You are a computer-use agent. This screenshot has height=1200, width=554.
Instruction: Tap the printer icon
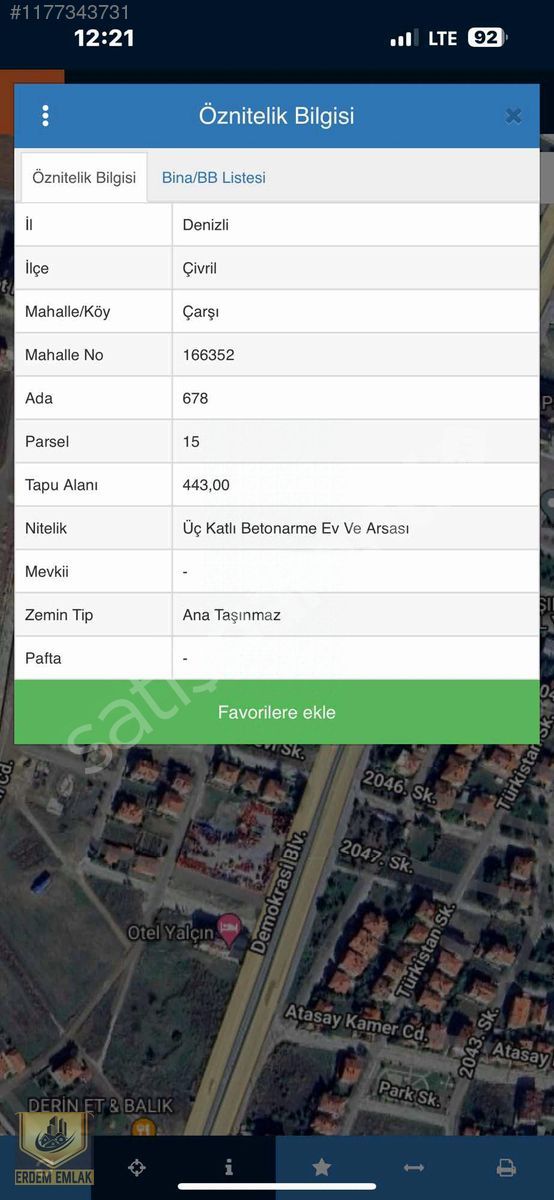point(506,1167)
